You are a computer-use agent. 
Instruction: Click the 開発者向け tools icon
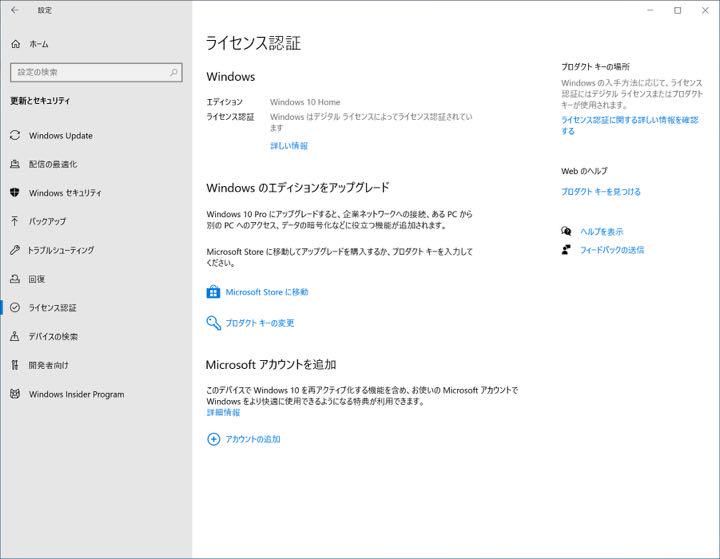tap(15, 365)
